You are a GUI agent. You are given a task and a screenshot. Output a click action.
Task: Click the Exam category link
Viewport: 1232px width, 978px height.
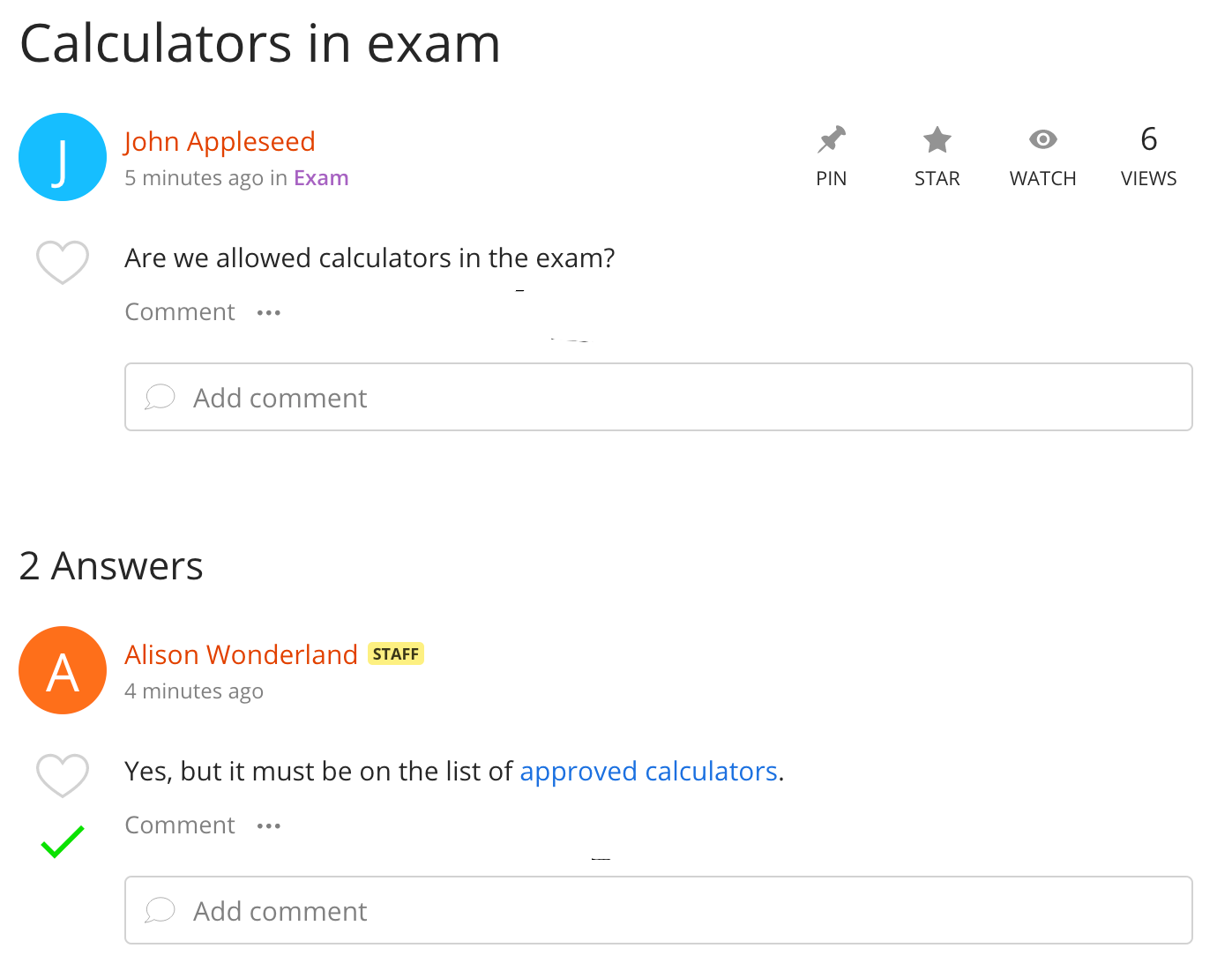[321, 178]
